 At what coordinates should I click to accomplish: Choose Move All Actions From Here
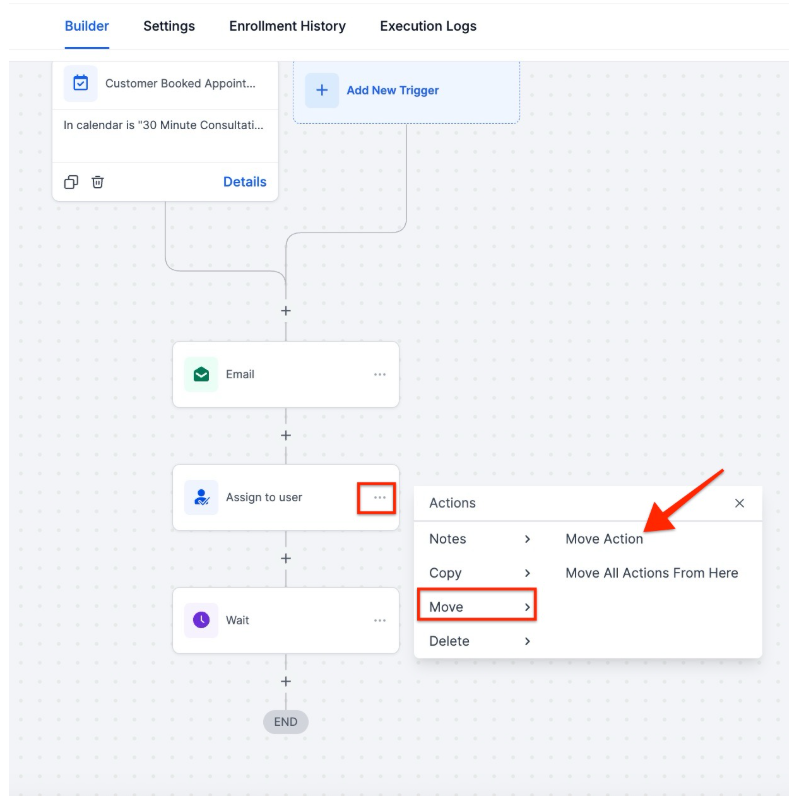[651, 573]
